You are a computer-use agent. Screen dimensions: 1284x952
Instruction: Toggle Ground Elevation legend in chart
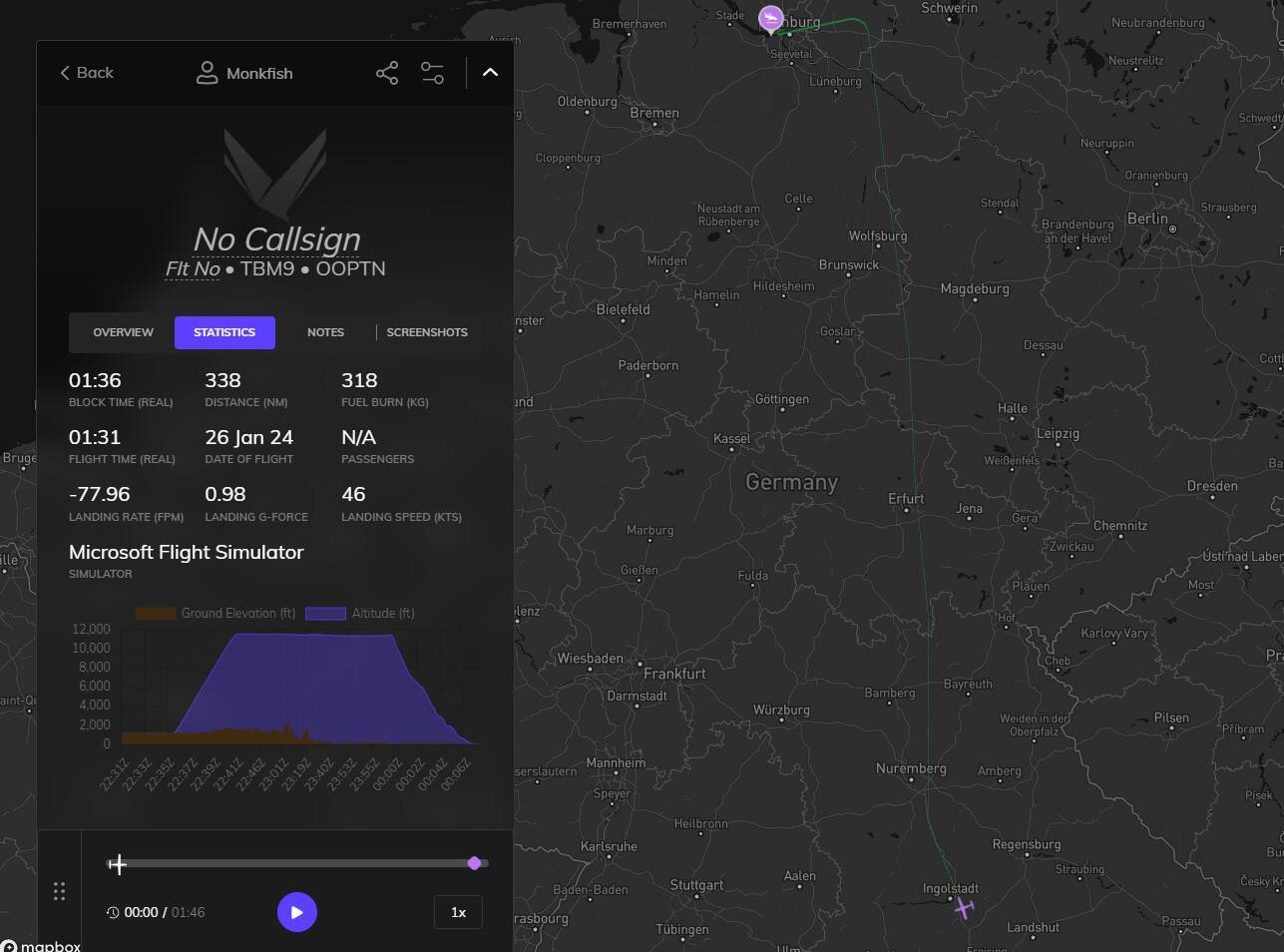[215, 614]
